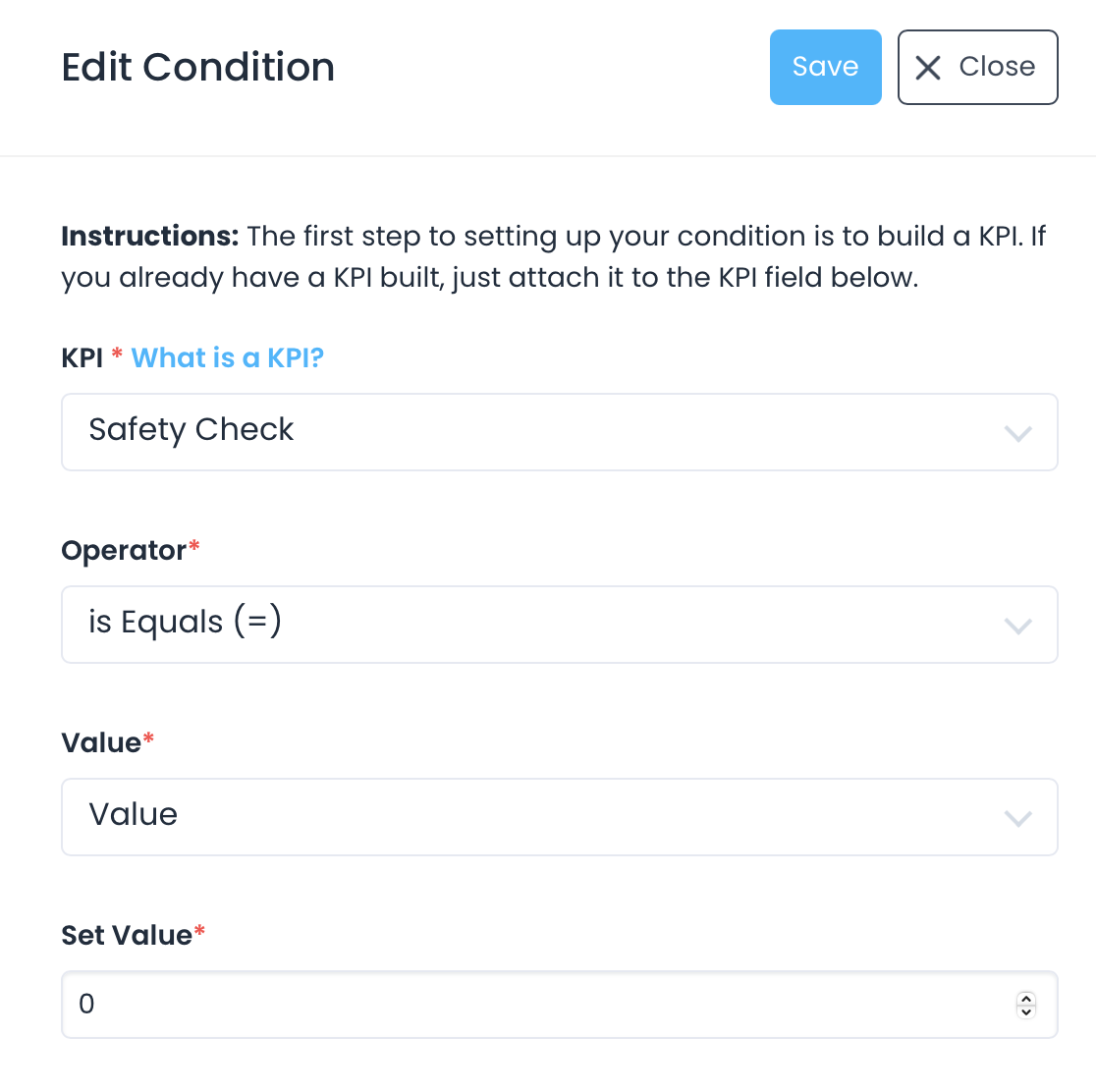Click the Operator field label
The height and width of the screenshot is (1092, 1096).
[124, 551]
